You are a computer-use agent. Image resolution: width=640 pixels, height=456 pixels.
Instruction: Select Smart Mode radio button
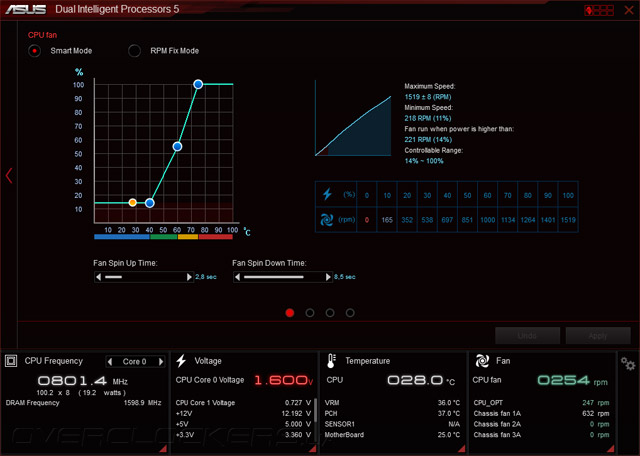pos(35,51)
